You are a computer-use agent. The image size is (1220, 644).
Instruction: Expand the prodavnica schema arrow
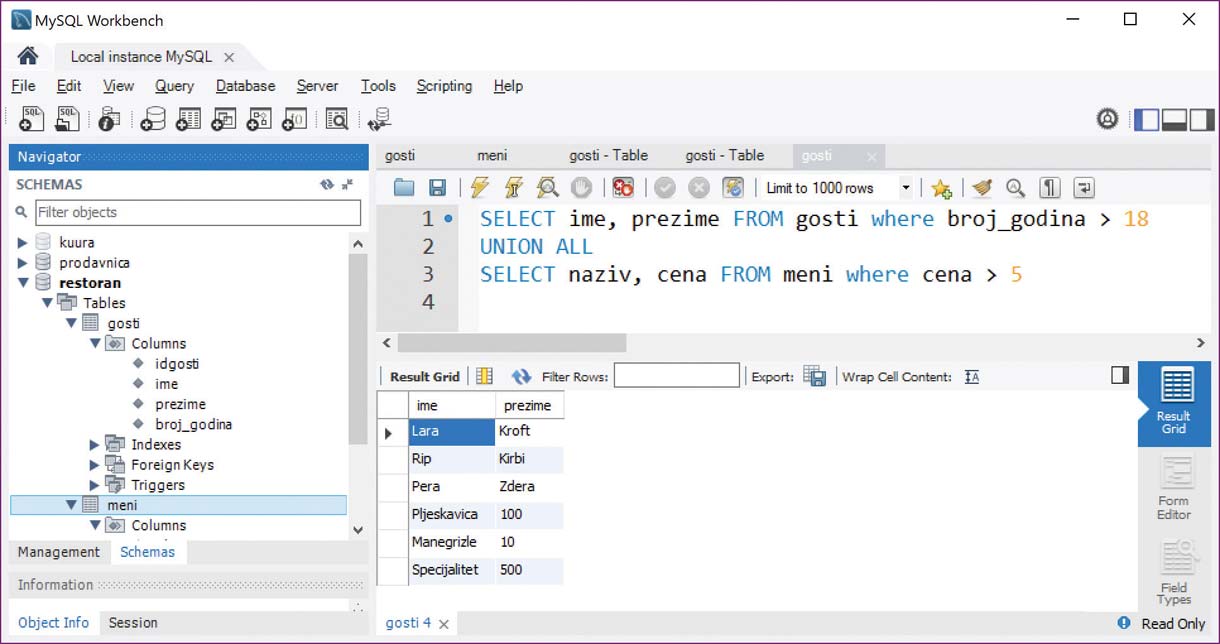22,263
